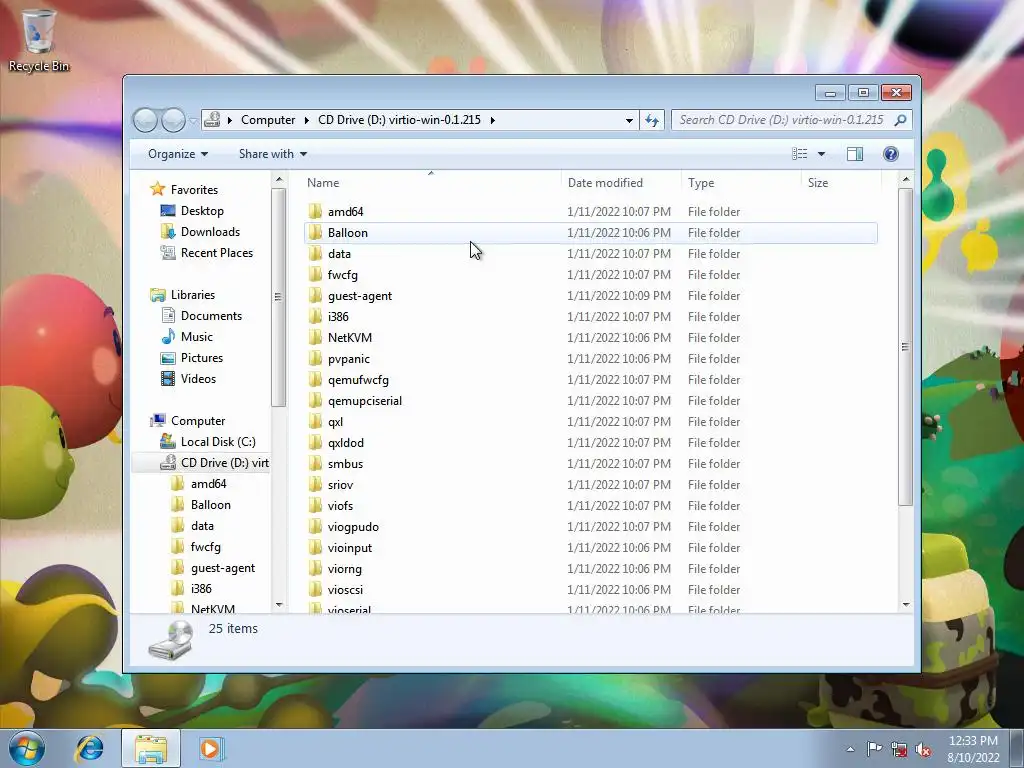Viewport: 1024px width, 768px height.
Task: Show hidden icons in system tray
Action: 850,749
